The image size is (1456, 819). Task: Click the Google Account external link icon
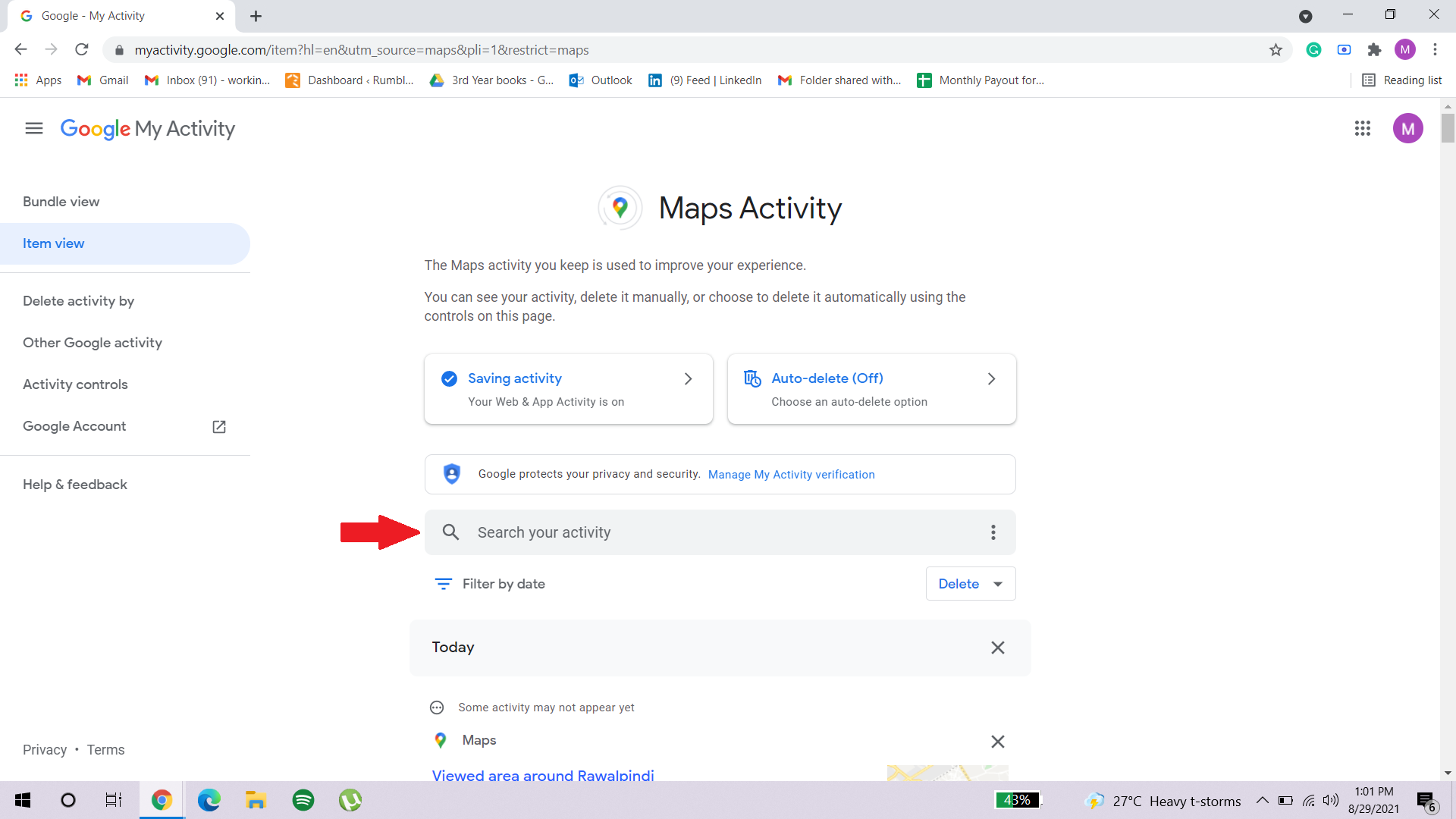tap(219, 426)
